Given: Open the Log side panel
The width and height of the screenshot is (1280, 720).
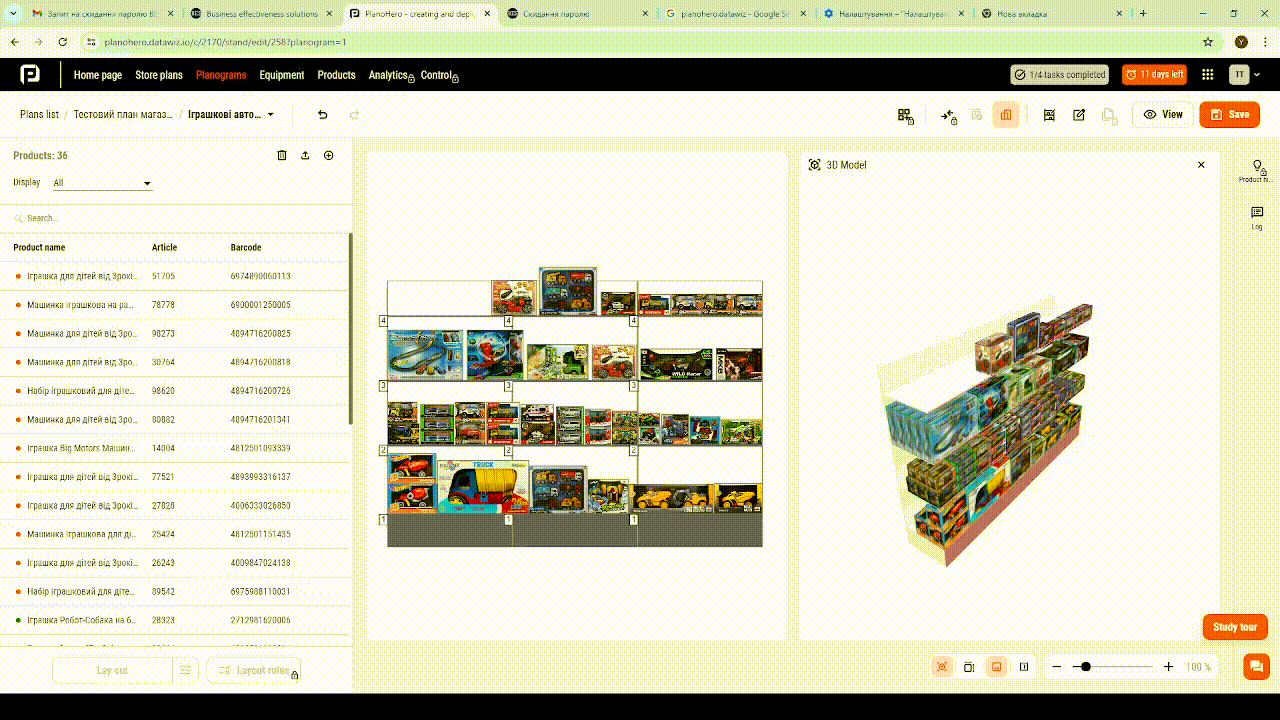Looking at the screenshot, I should (1257, 217).
